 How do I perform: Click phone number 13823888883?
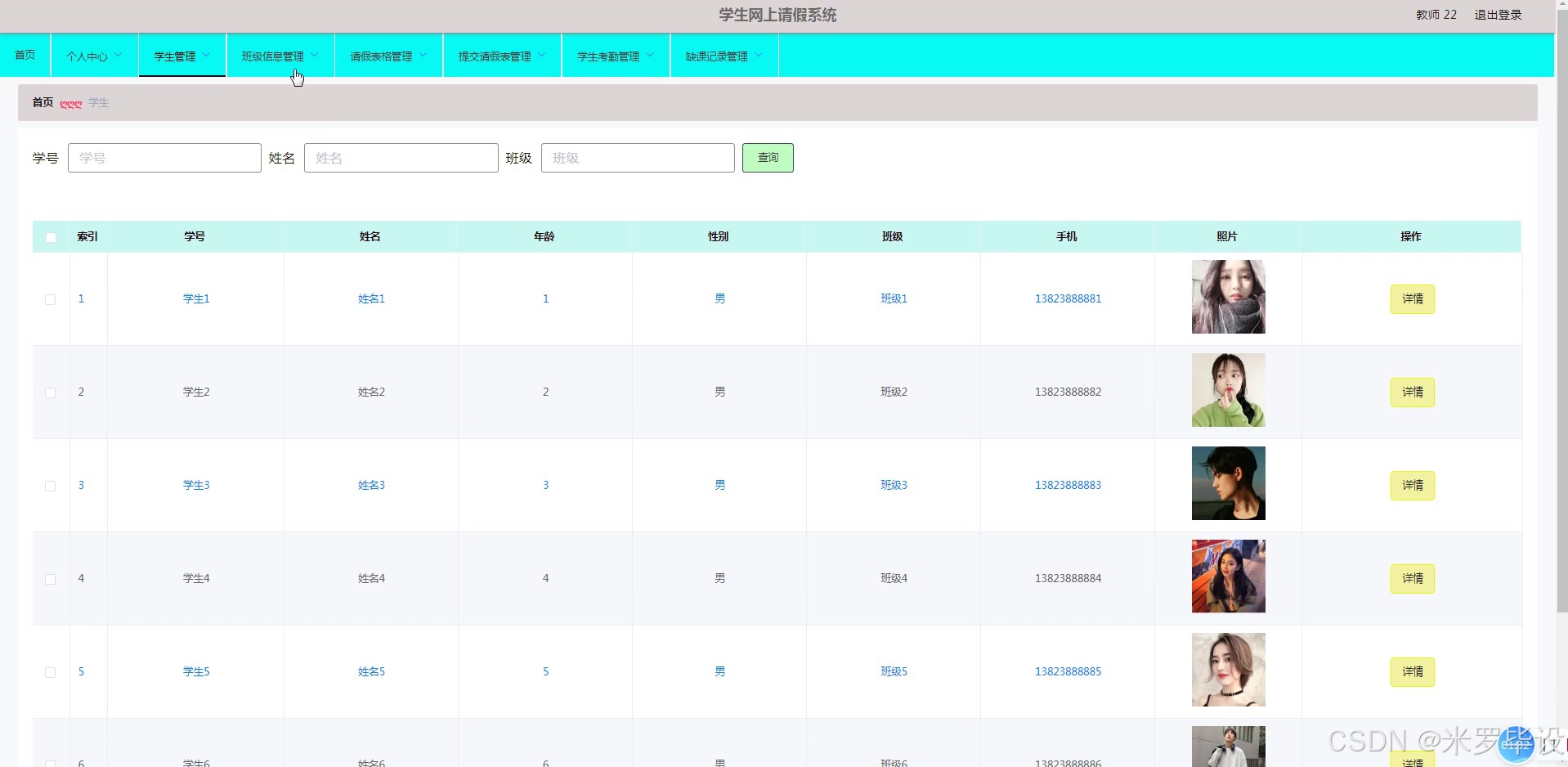[x=1068, y=486]
